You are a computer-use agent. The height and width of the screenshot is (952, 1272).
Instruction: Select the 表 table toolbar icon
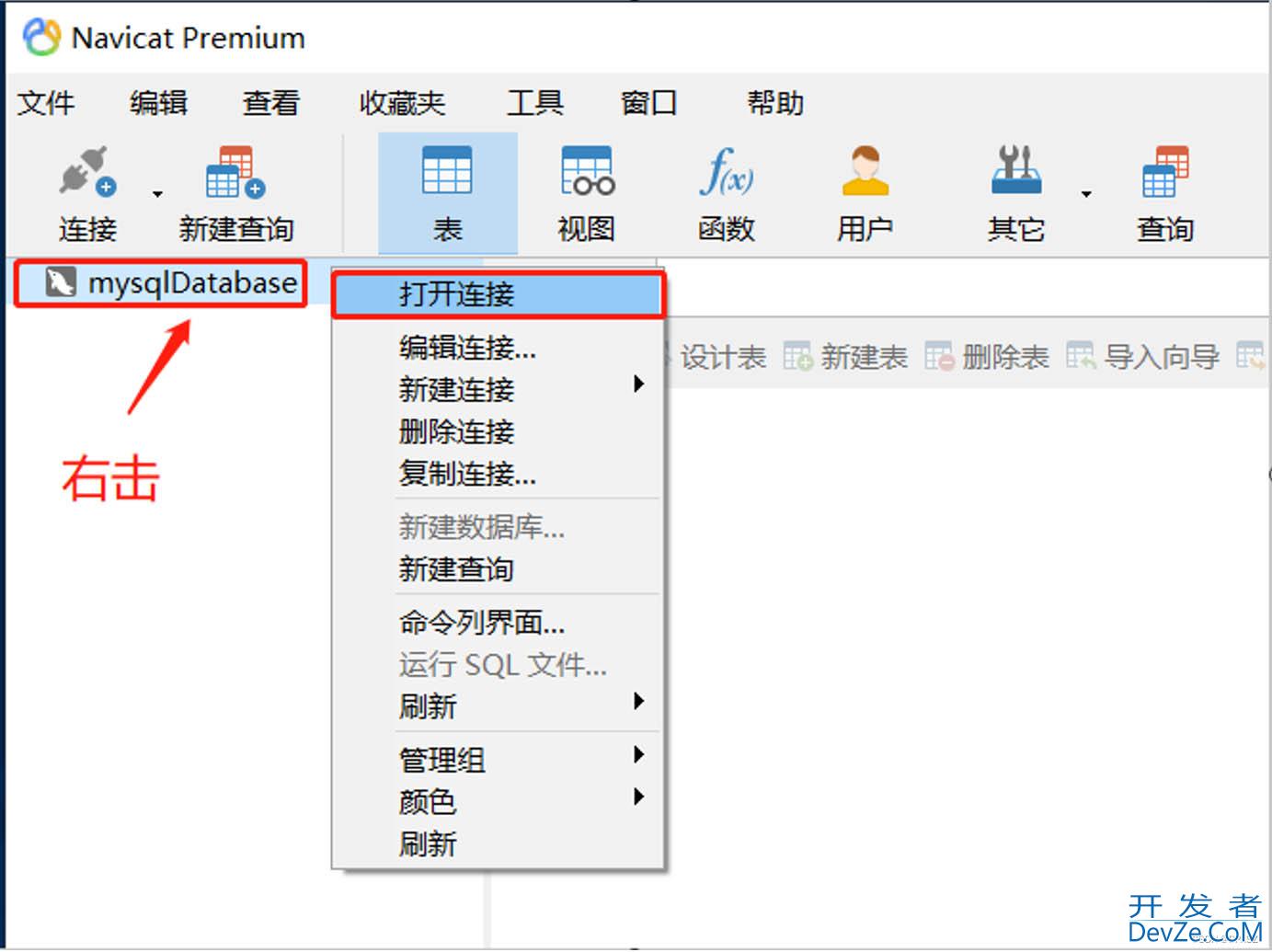coord(447,170)
